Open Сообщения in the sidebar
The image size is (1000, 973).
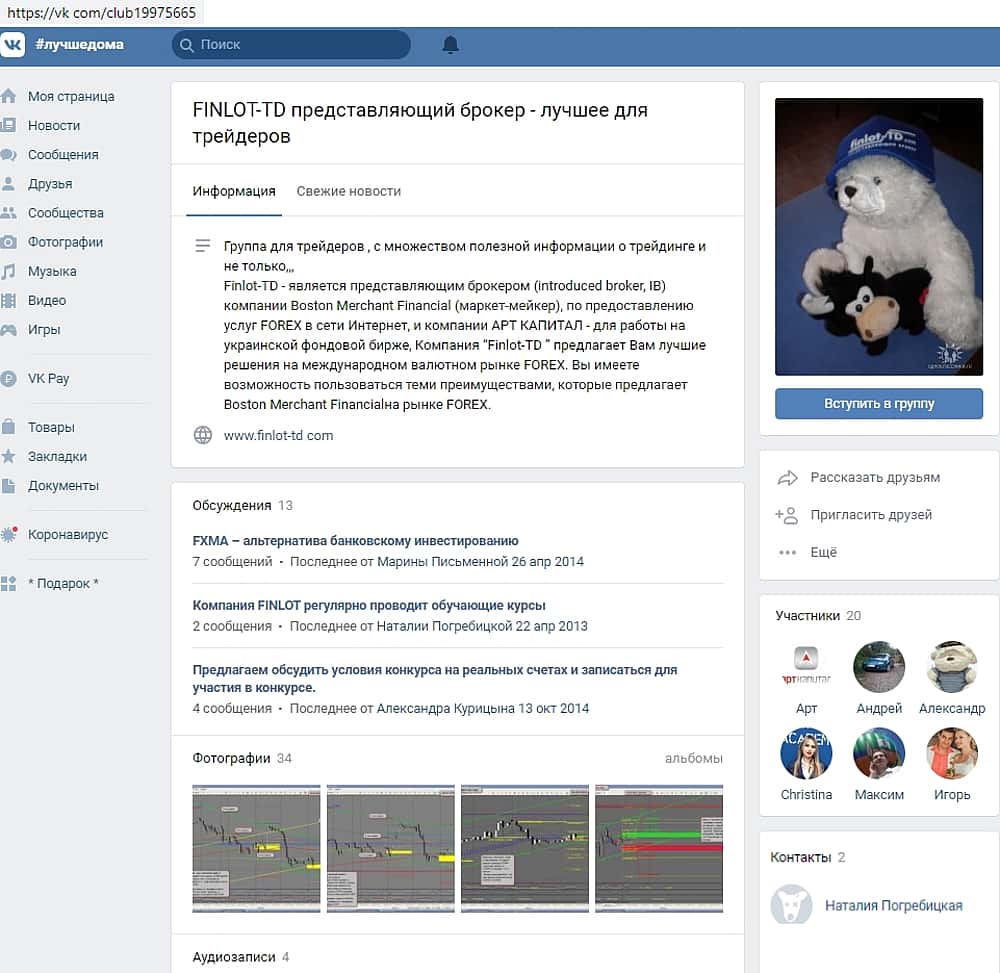pyautogui.click(x=63, y=154)
